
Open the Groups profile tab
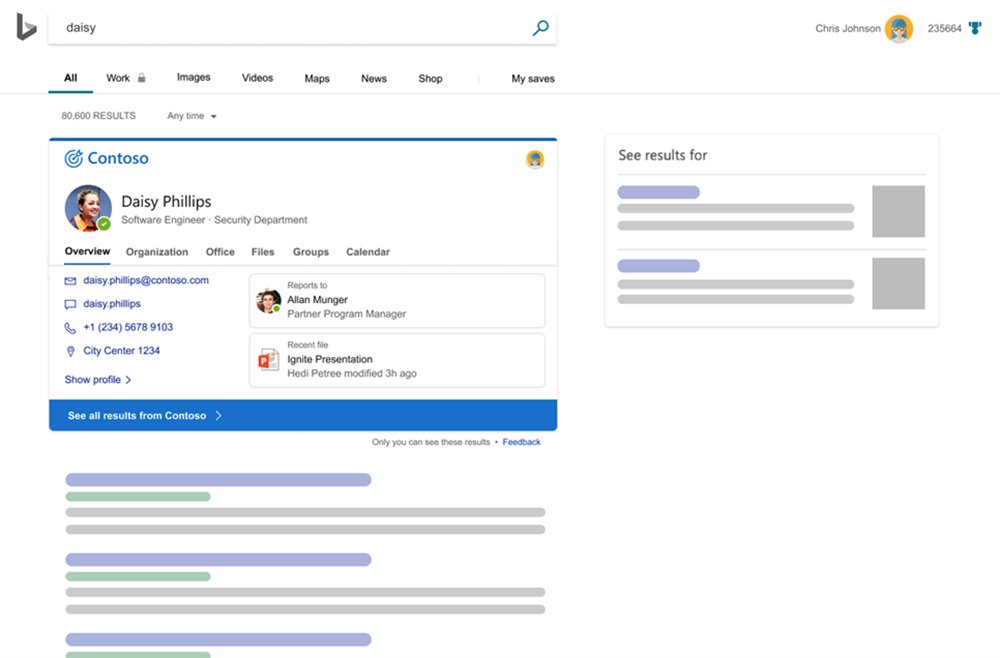click(x=311, y=252)
